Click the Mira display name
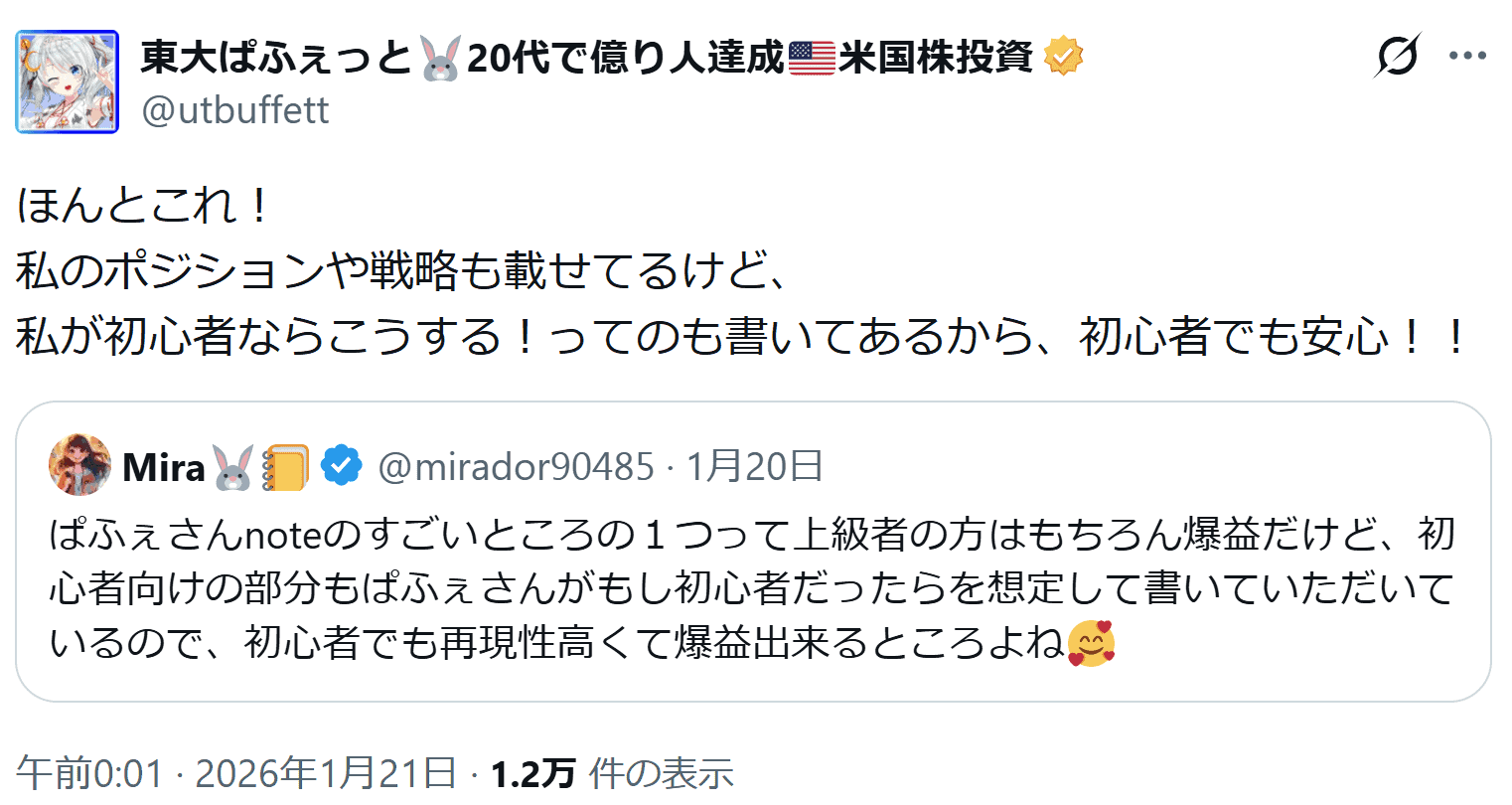The image size is (1512, 805). pyautogui.click(x=163, y=467)
